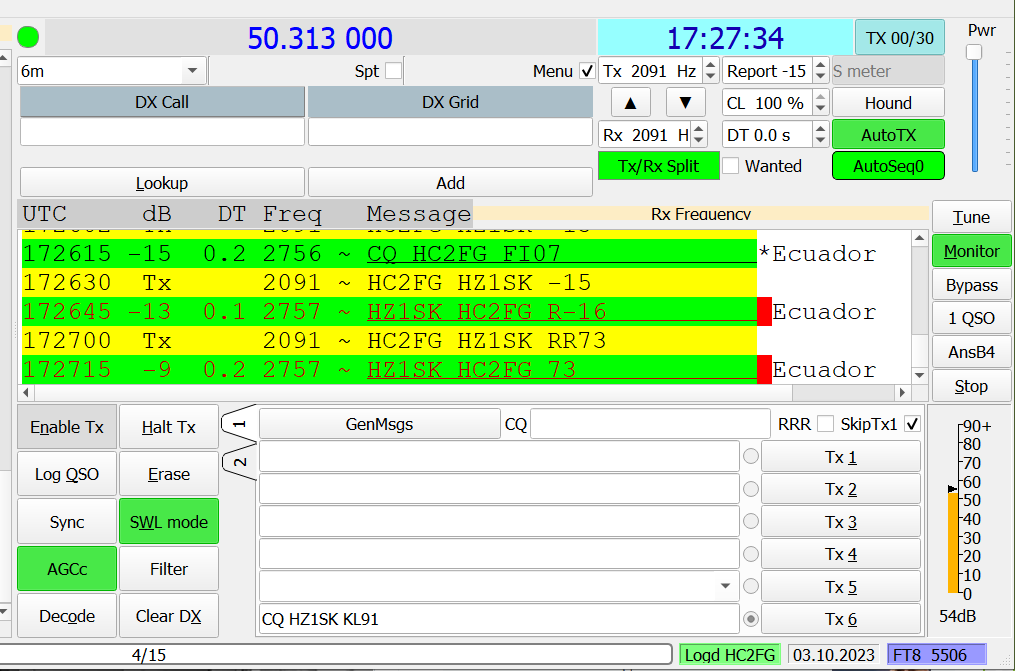
Task: Click the TX 00/30 button
Action: tap(900, 38)
